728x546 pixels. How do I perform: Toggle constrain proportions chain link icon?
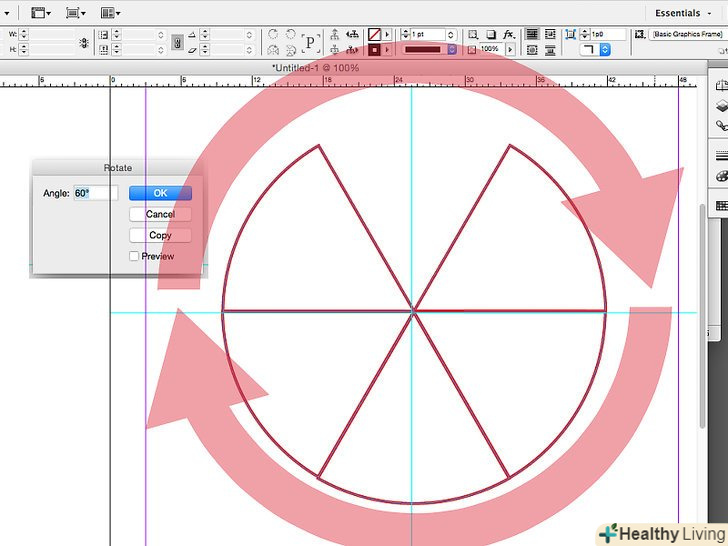tap(177, 42)
